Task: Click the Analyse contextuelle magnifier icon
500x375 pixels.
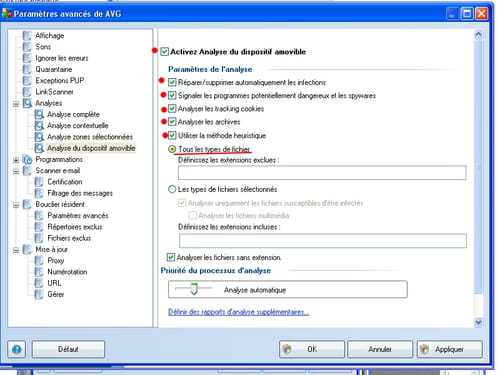Action: tap(39, 126)
